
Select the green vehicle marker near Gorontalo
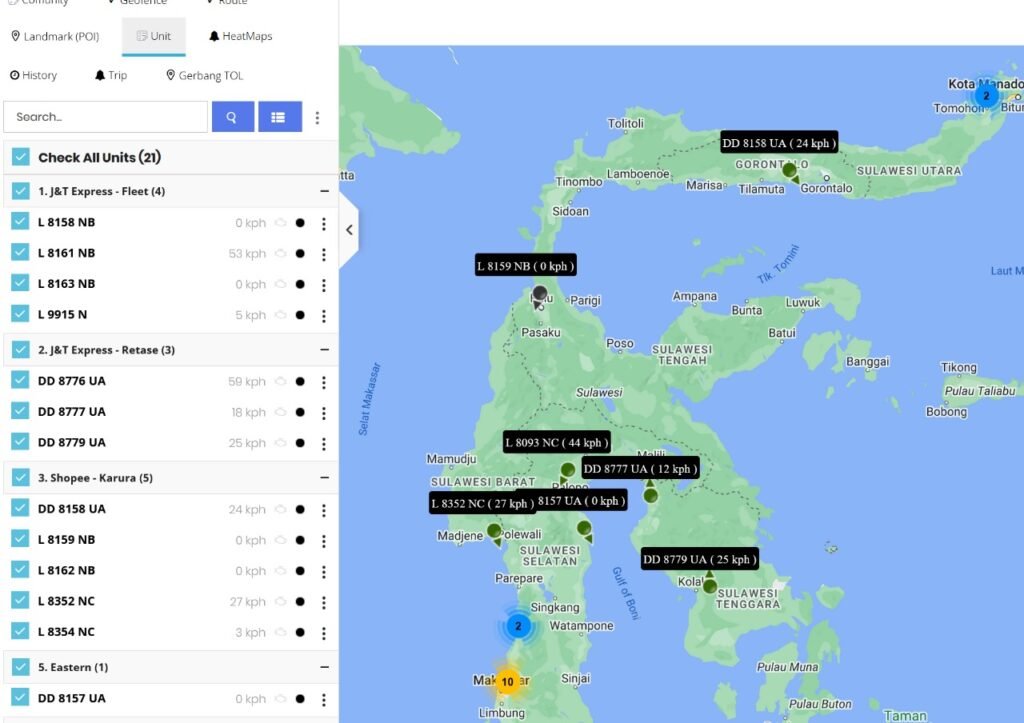790,170
